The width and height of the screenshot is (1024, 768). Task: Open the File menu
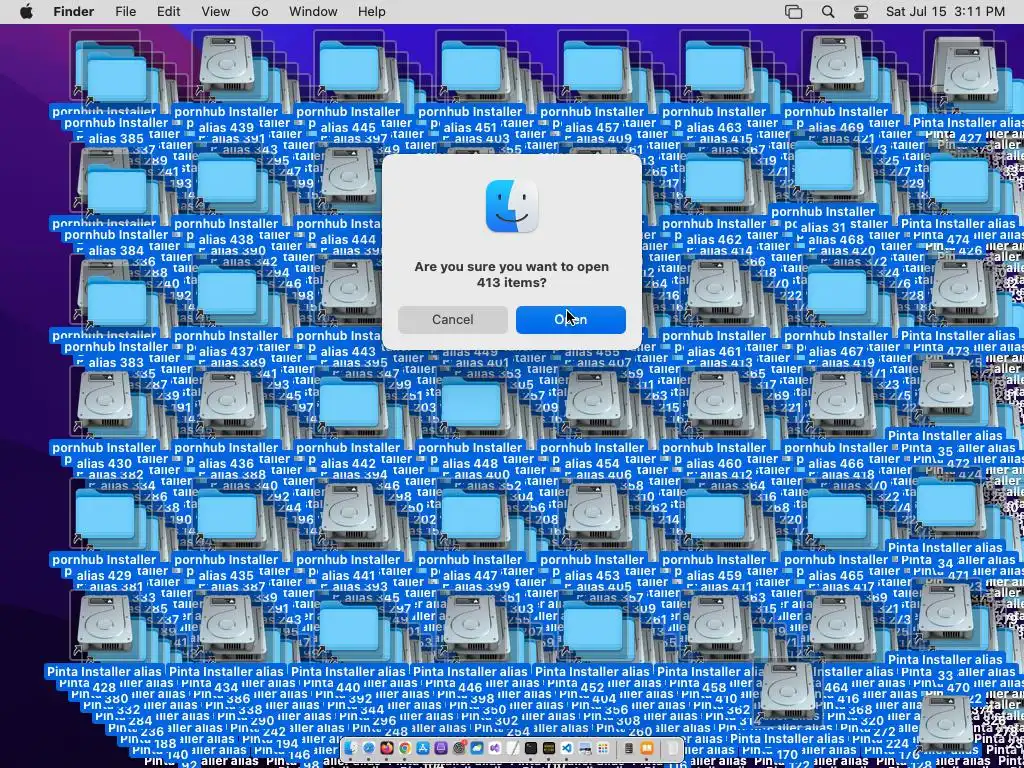pos(125,12)
